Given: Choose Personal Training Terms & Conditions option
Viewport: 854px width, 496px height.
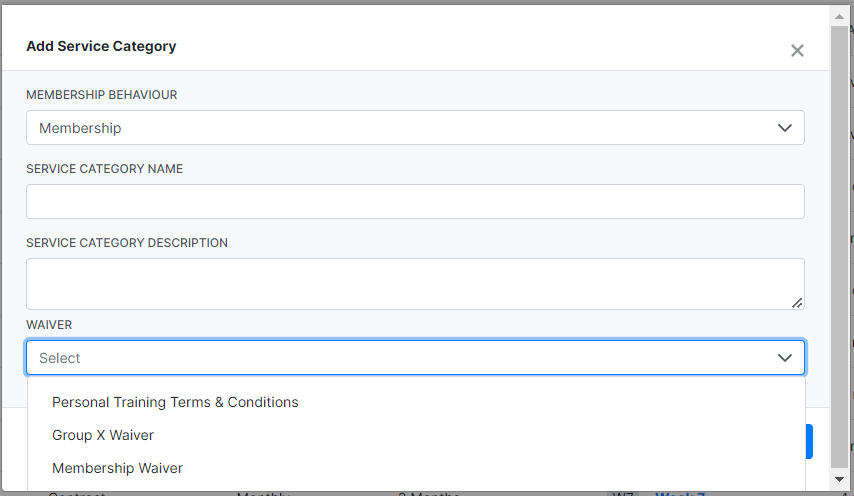Looking at the screenshot, I should tap(175, 402).
